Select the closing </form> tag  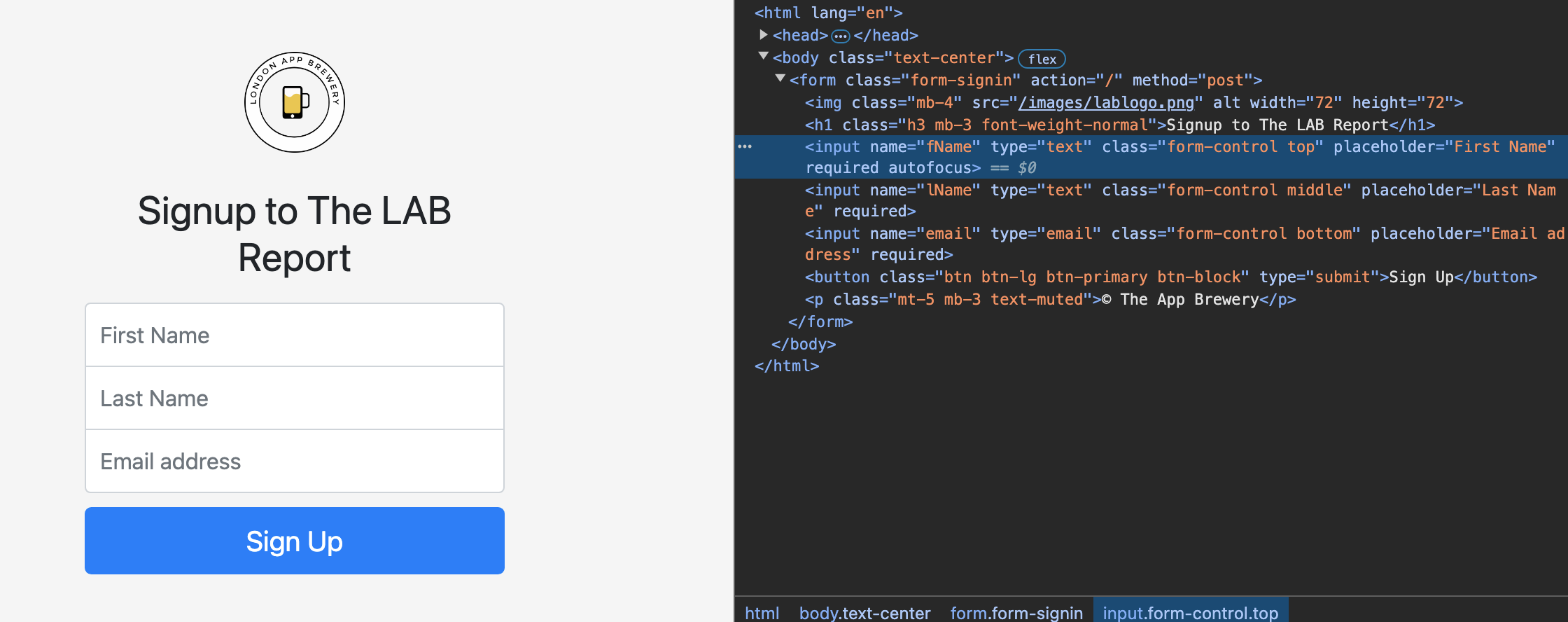820,322
